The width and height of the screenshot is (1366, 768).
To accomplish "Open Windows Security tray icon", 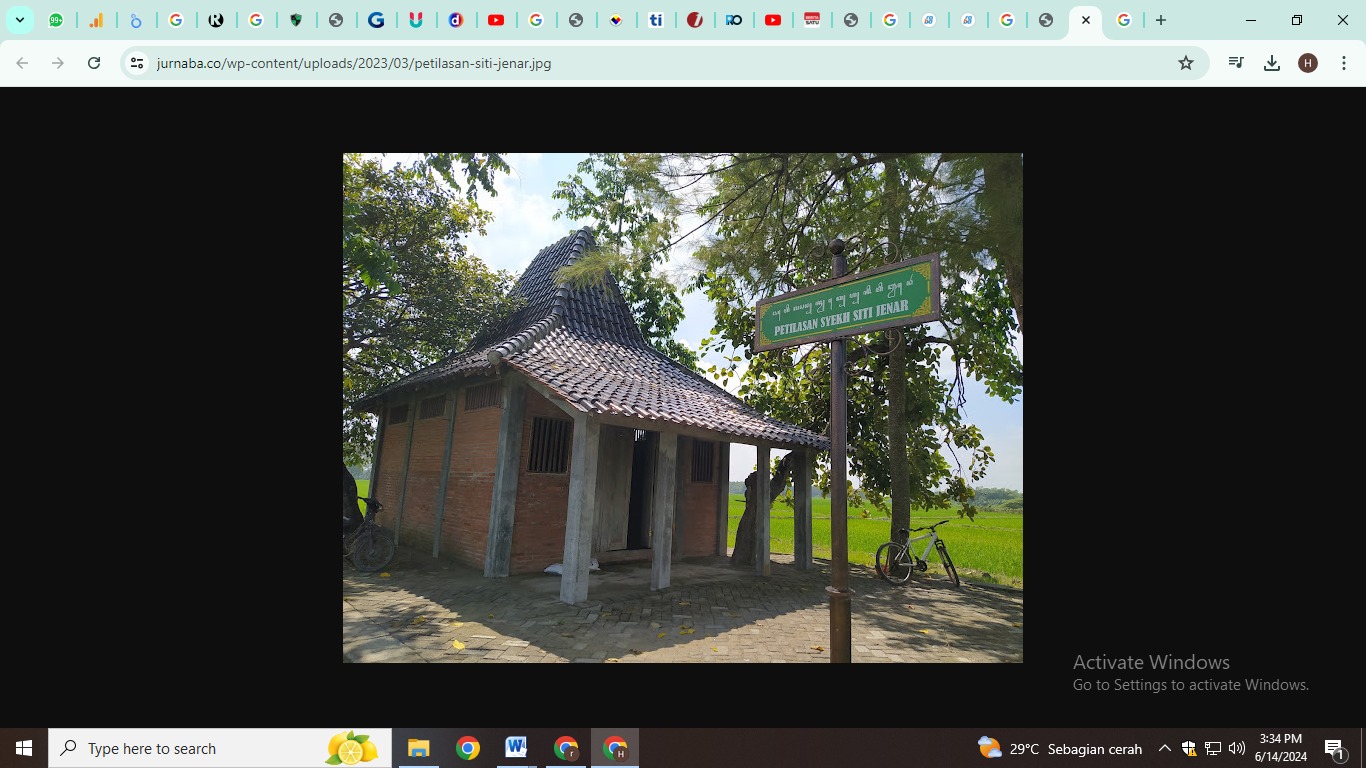I will pyautogui.click(x=1189, y=748).
